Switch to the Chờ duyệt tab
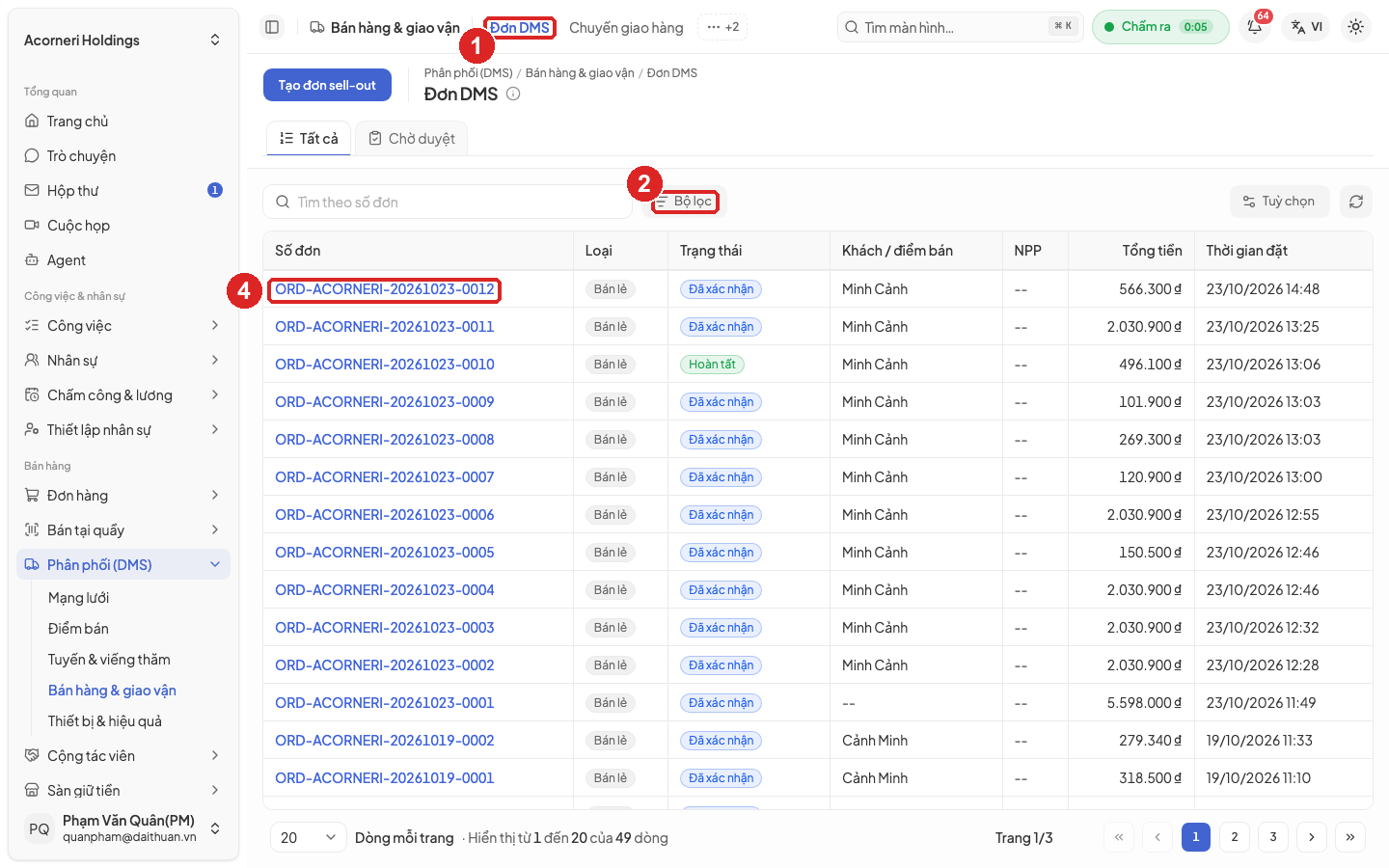The height and width of the screenshot is (868, 1389). pos(412,139)
